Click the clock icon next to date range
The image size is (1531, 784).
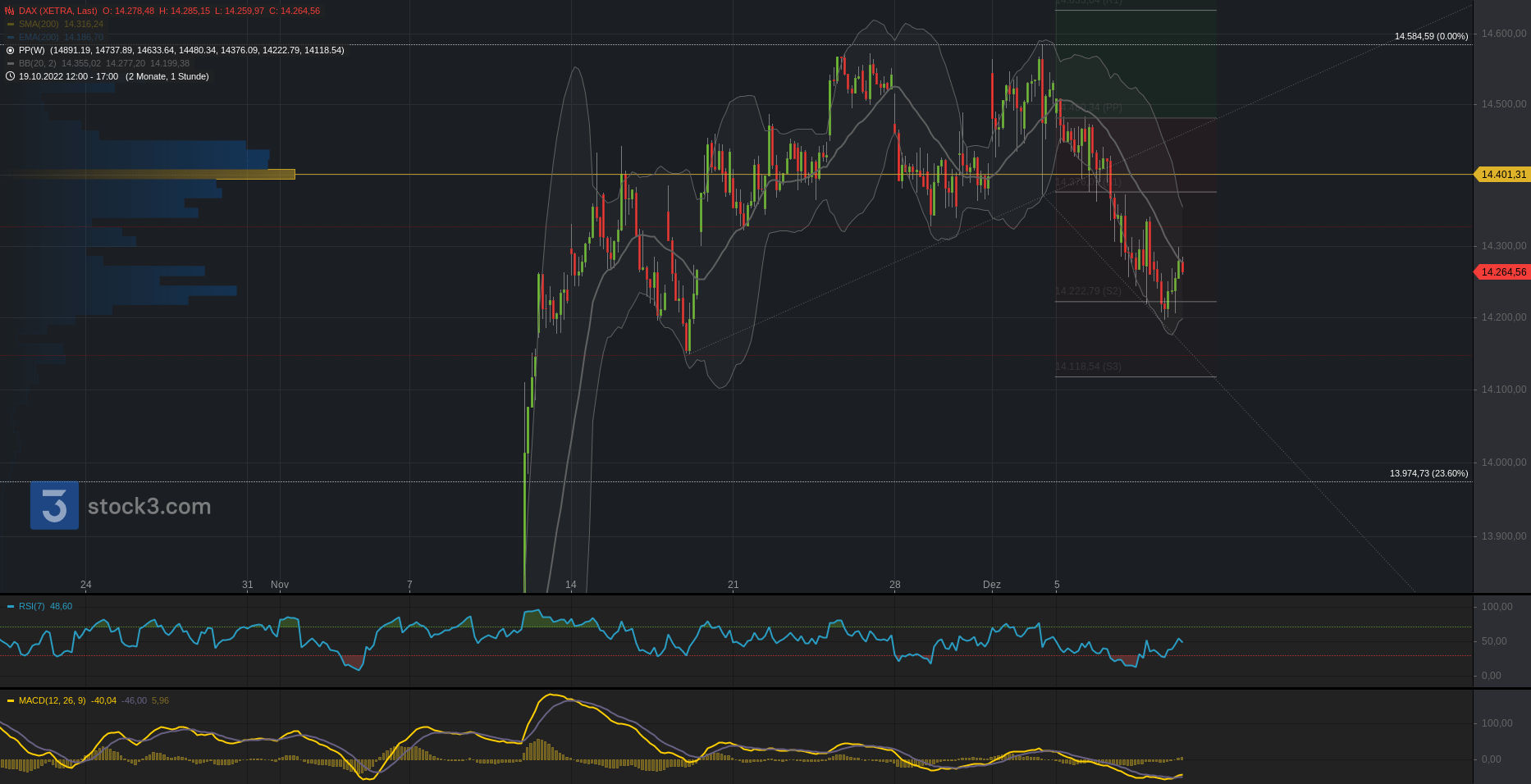tap(10, 76)
